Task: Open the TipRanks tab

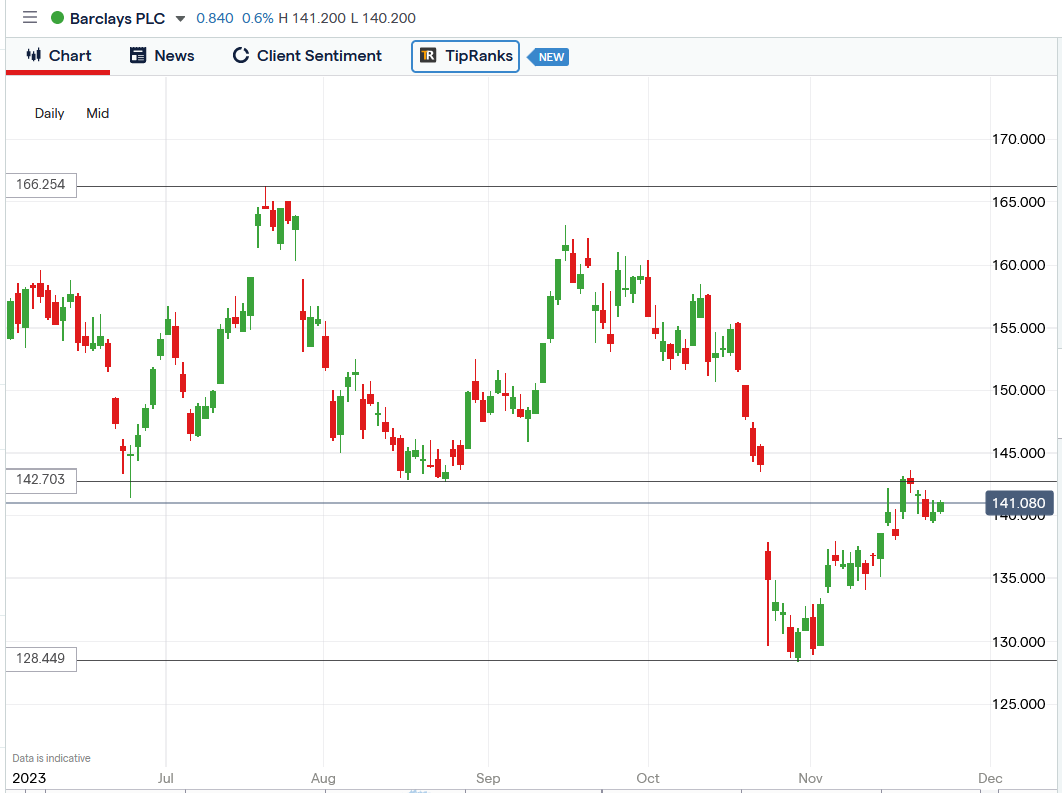Action: click(x=465, y=56)
